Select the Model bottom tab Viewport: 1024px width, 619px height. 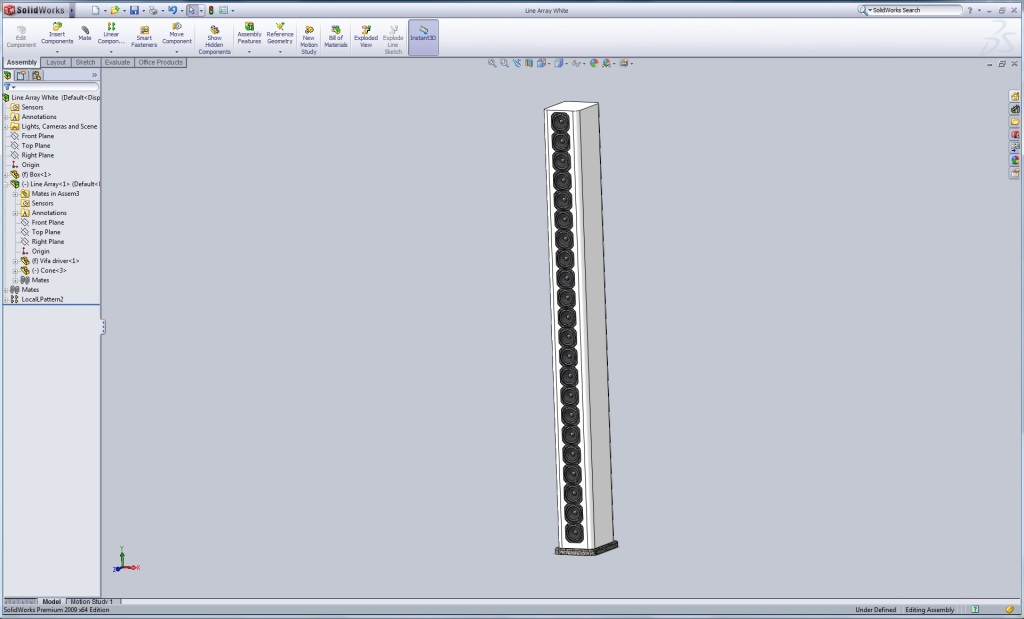point(52,601)
